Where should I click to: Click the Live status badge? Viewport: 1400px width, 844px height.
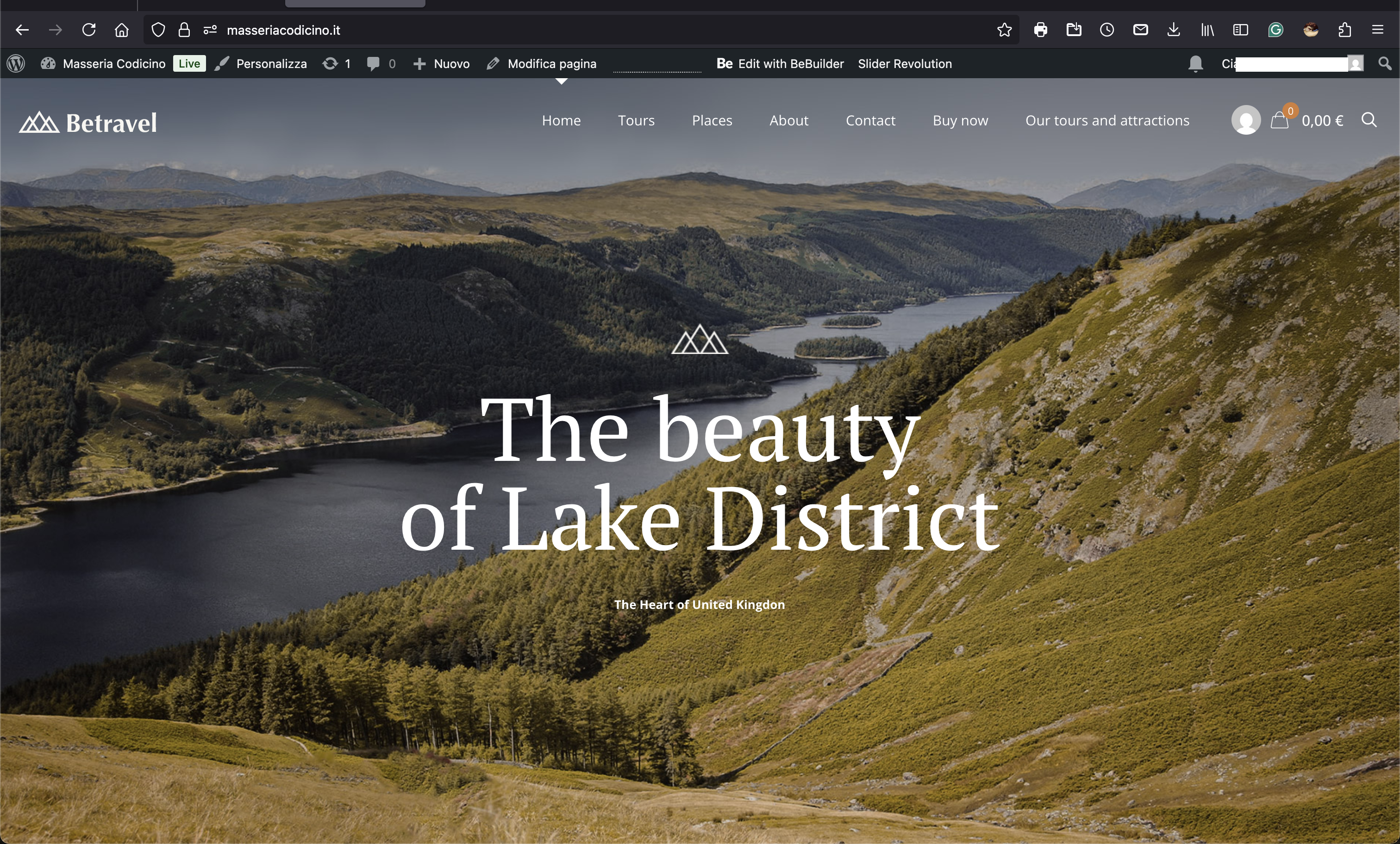[x=189, y=63]
